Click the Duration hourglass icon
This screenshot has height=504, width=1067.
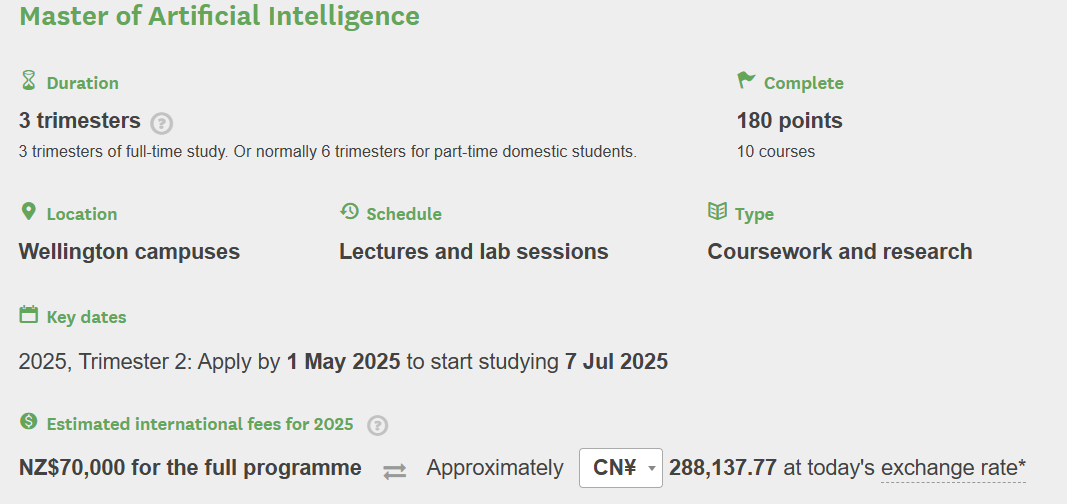[x=28, y=80]
